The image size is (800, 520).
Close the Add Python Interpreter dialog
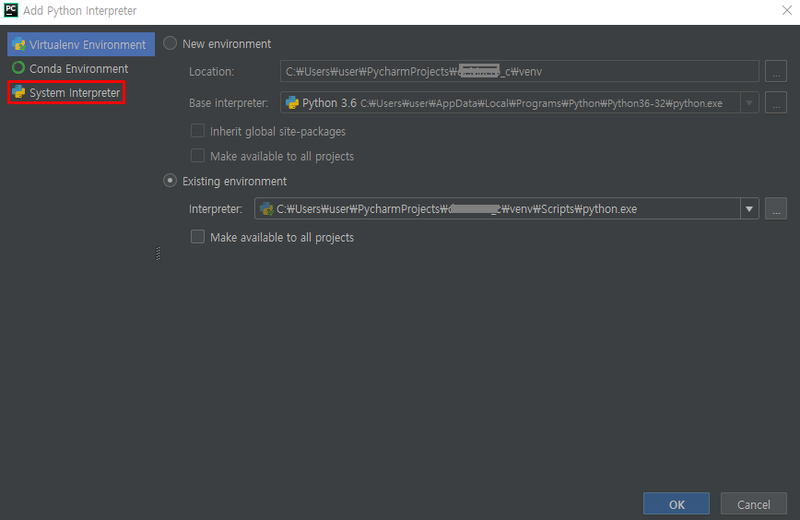787,10
